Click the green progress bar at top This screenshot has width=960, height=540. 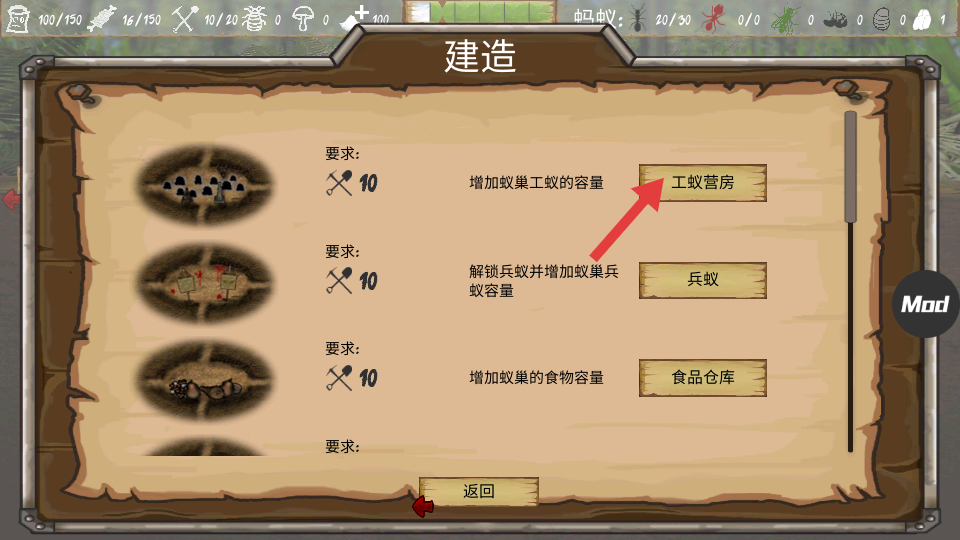(479, 12)
